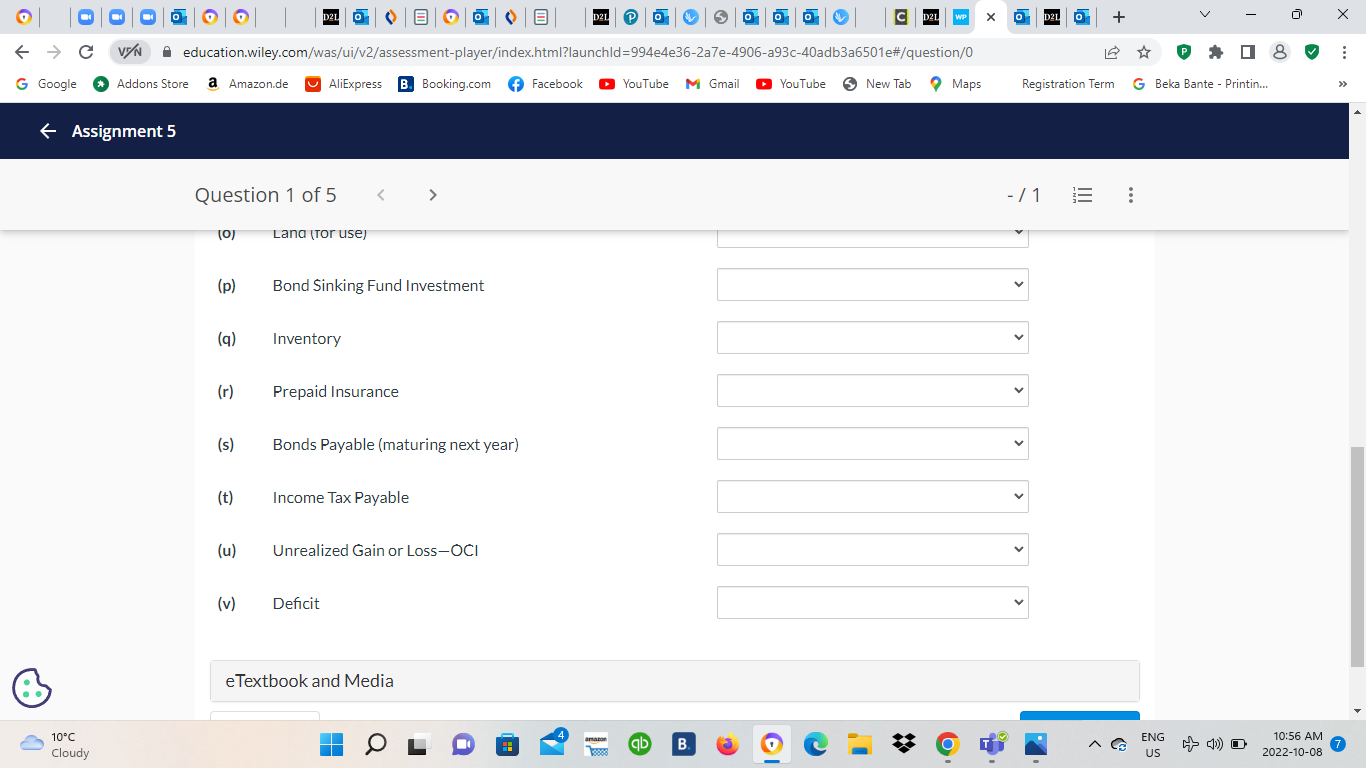Open the Inventory classification dropdown
Image resolution: width=1366 pixels, height=768 pixels.
pos(873,338)
